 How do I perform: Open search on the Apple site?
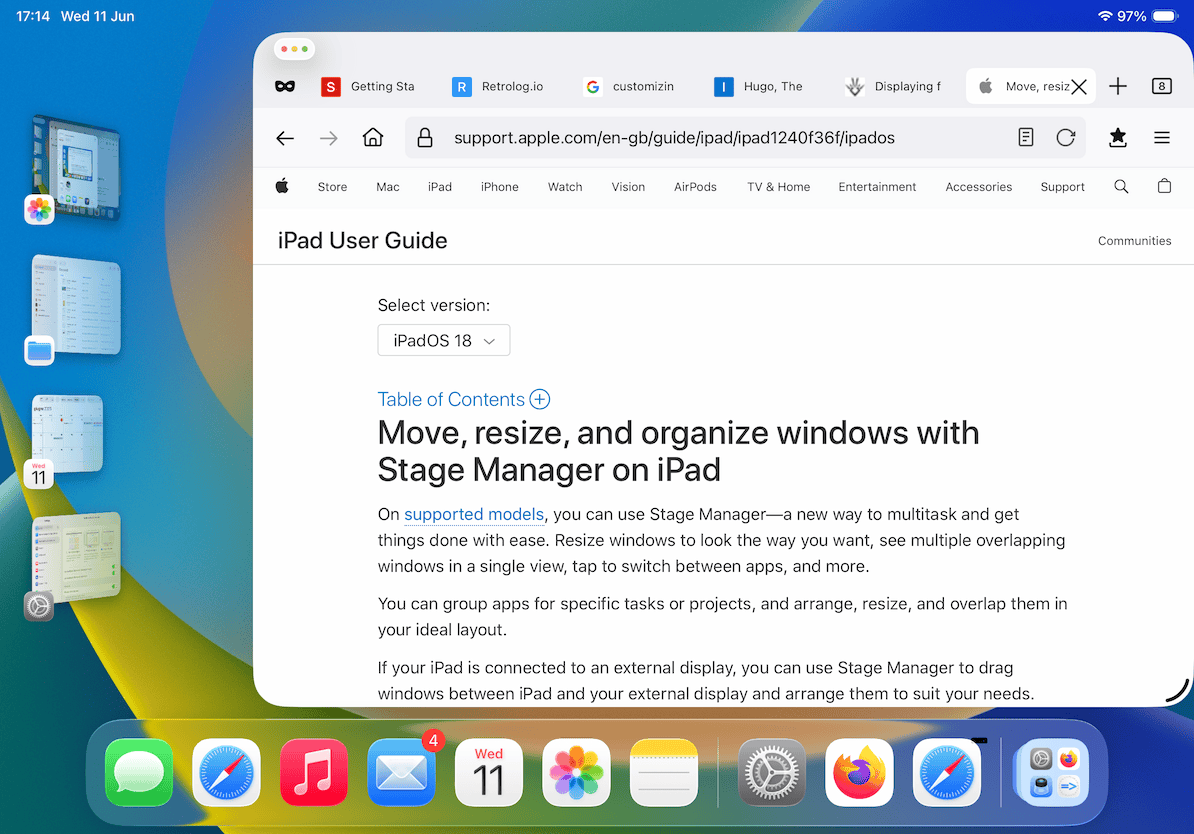pyautogui.click(x=1121, y=186)
